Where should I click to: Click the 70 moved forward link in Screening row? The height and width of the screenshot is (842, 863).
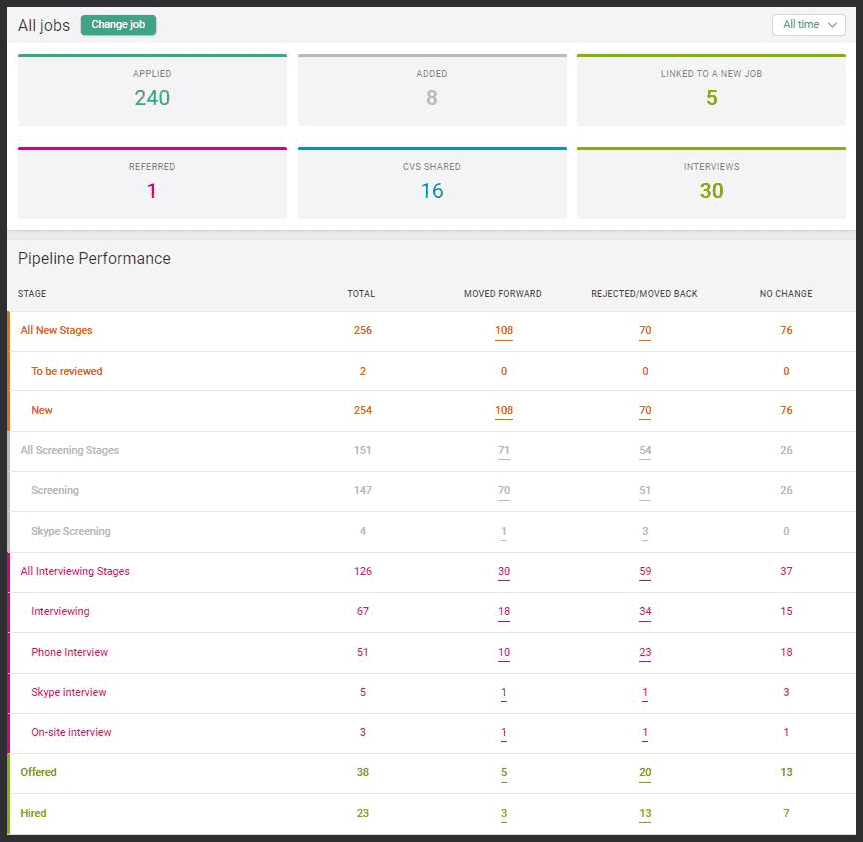pyautogui.click(x=504, y=491)
